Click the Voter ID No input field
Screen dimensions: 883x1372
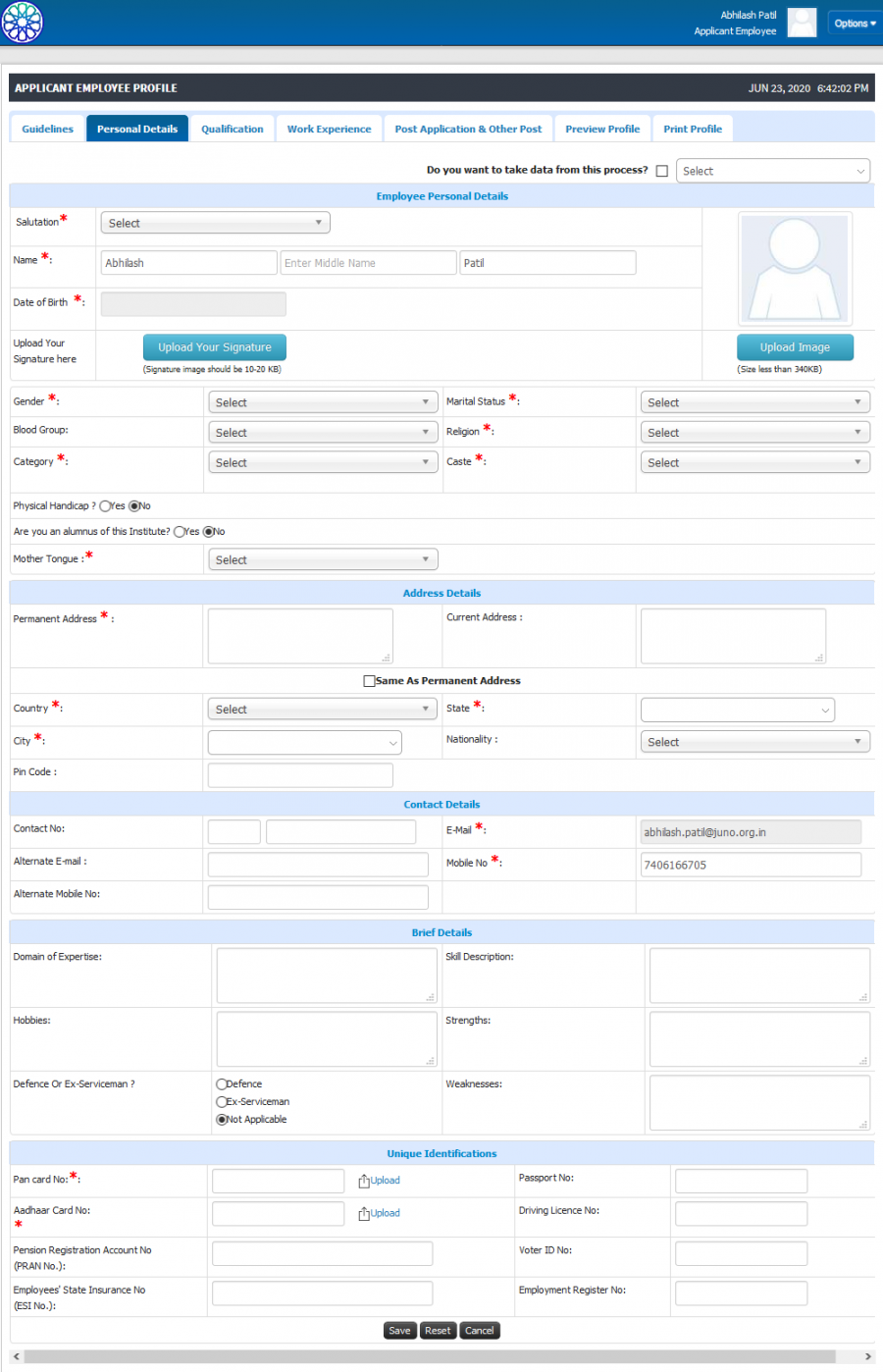point(742,1253)
